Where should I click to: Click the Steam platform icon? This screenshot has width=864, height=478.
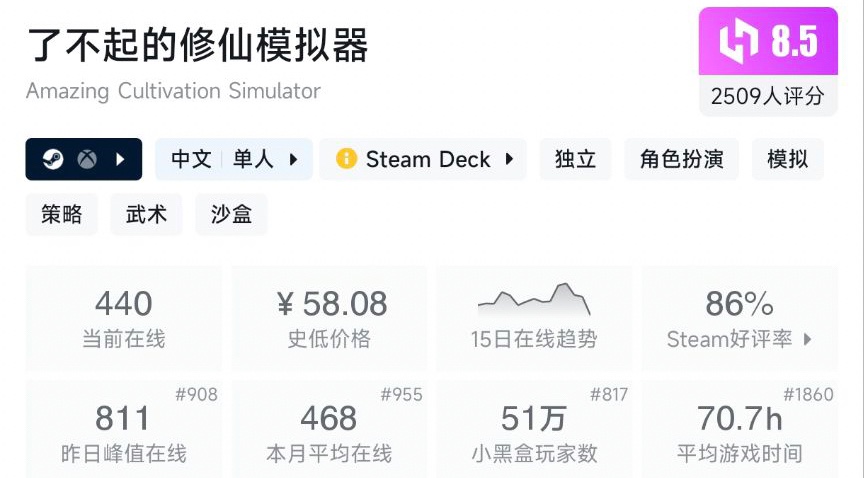click(53, 159)
